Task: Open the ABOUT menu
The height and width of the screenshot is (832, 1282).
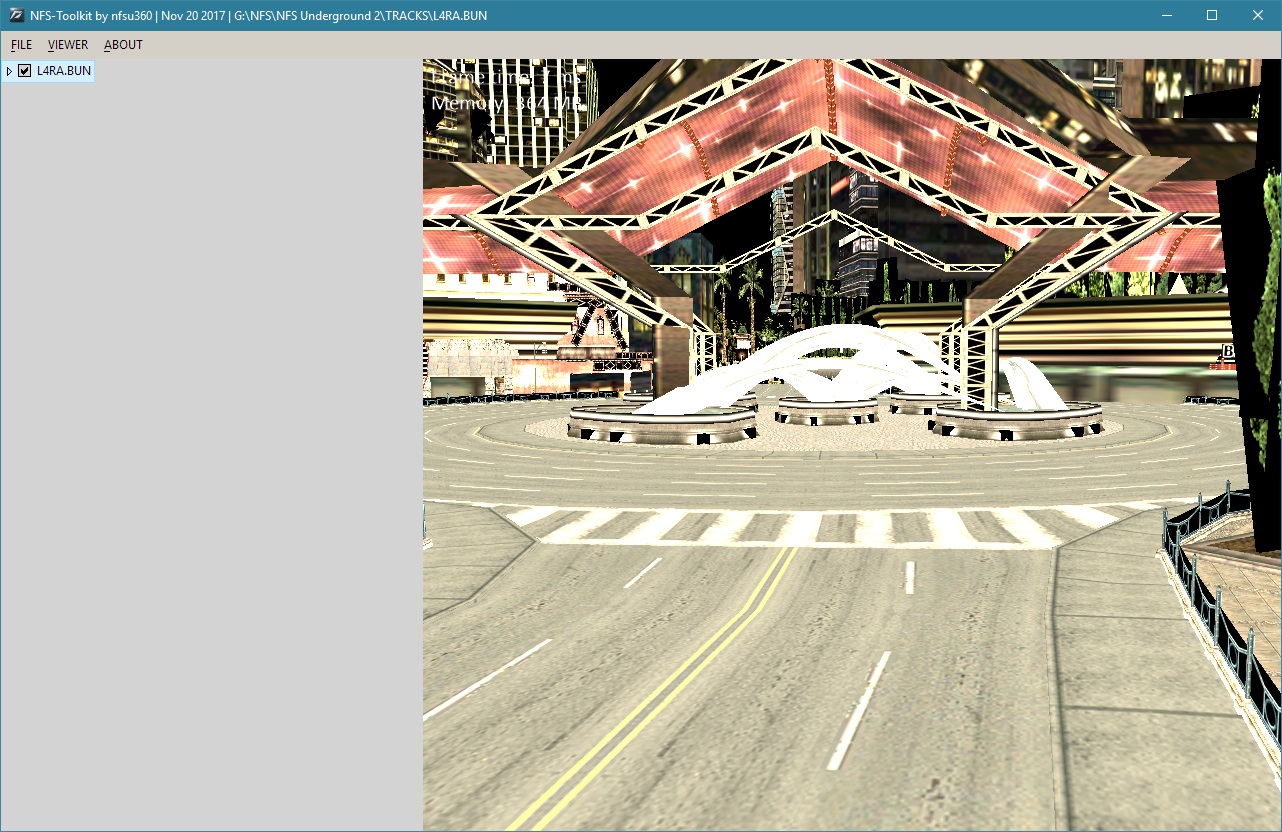Action: 123,45
